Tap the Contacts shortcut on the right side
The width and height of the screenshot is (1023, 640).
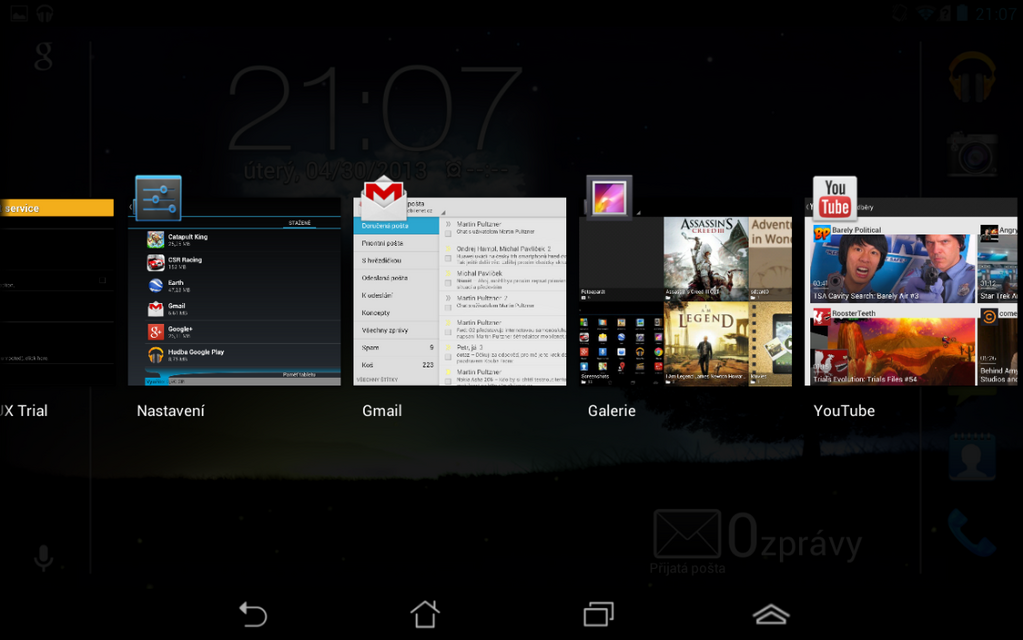pos(971,456)
